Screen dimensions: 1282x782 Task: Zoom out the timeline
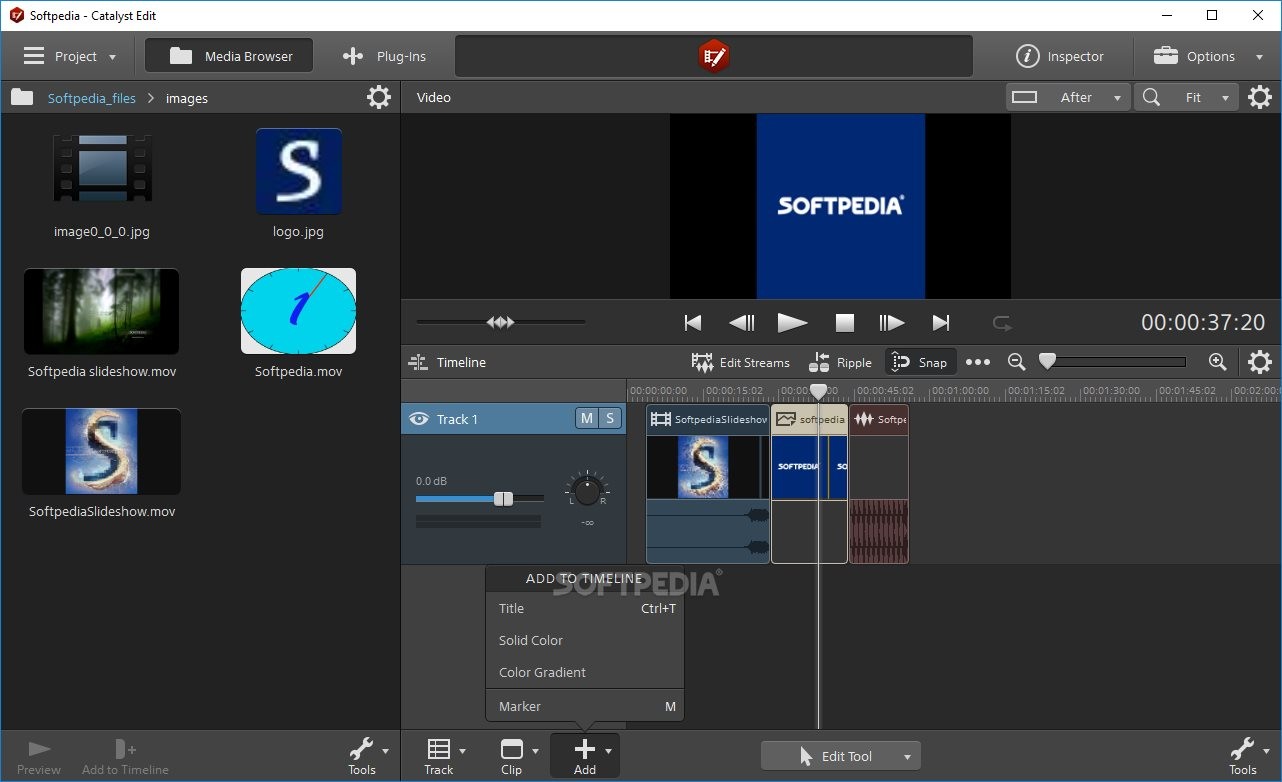pyautogui.click(x=1016, y=362)
